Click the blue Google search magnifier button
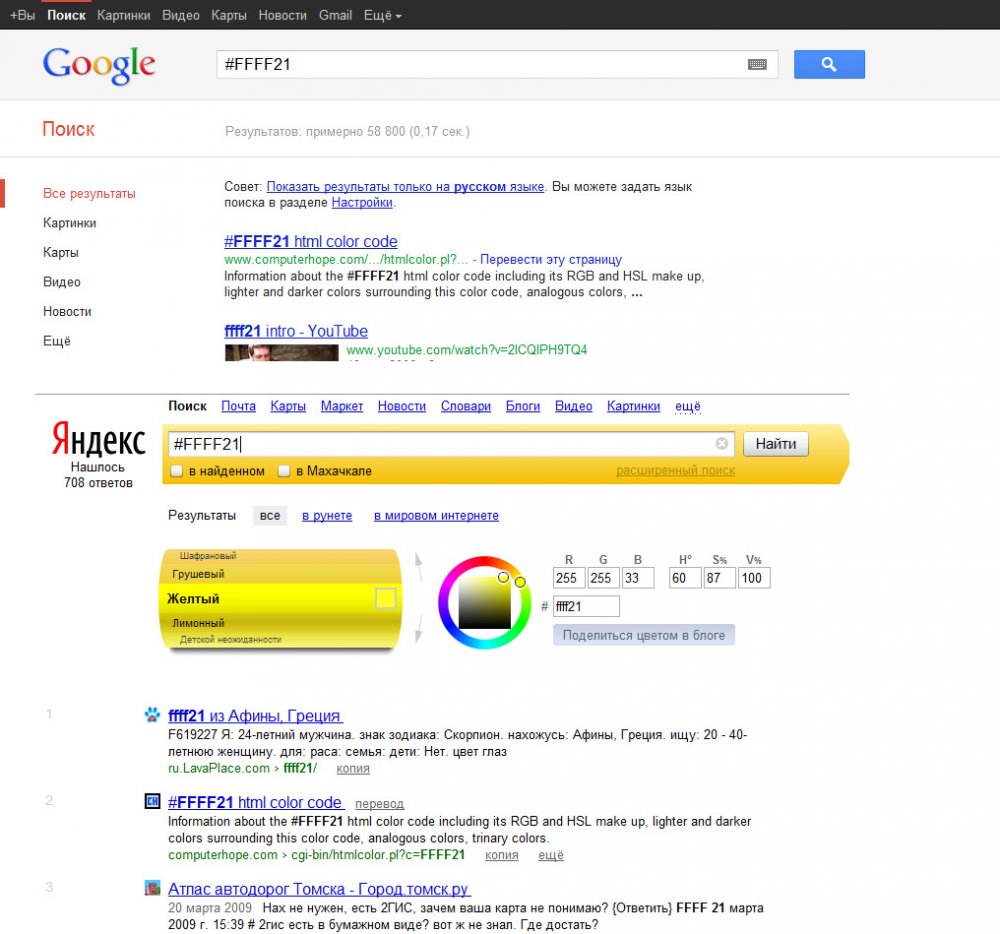Viewport: 1000px width, 934px height. coord(829,64)
